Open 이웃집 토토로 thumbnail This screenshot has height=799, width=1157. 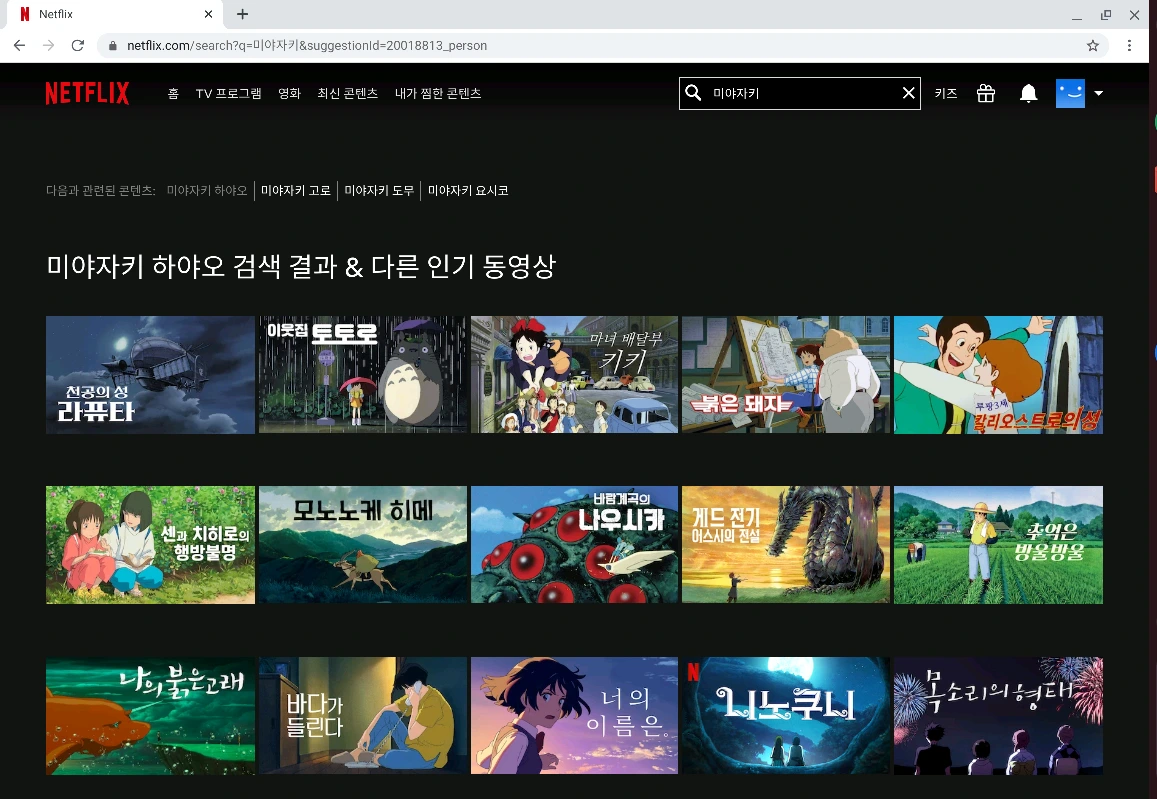pos(362,375)
